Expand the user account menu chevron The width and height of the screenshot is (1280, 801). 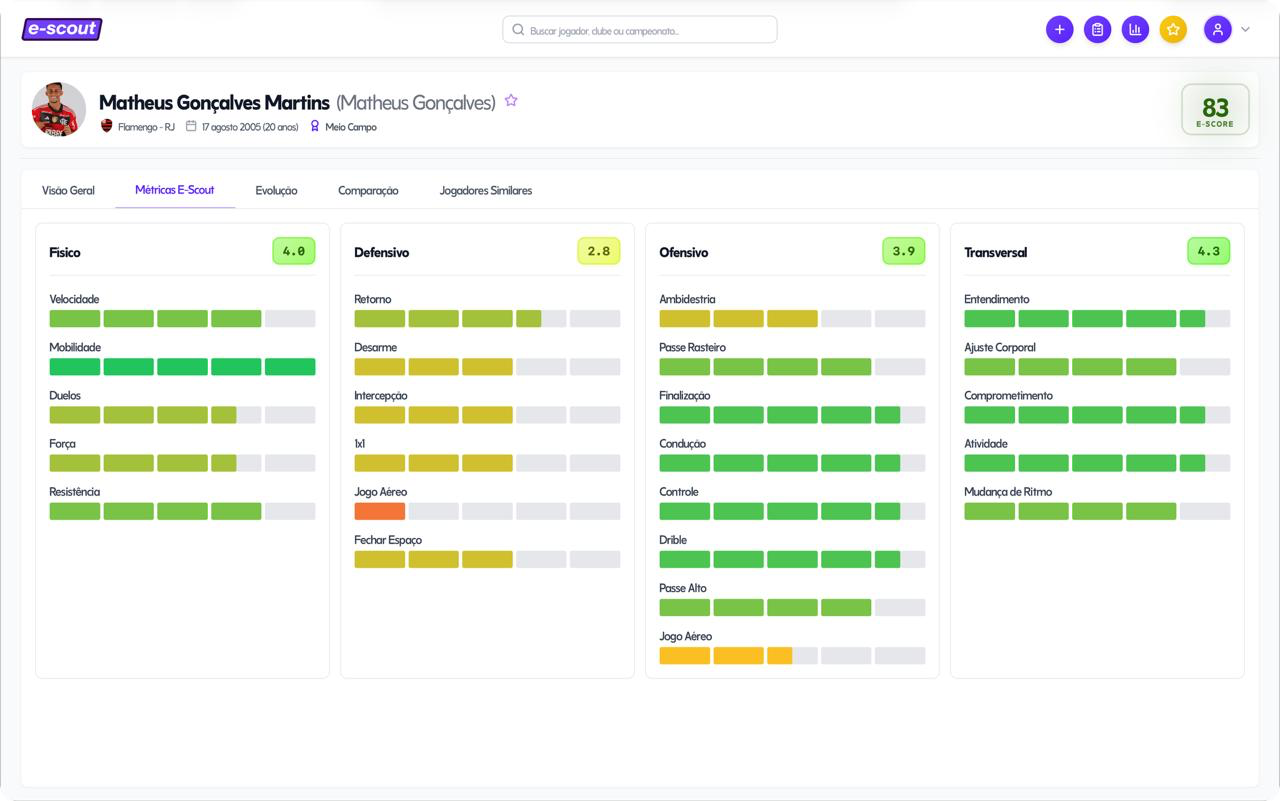tap(1245, 30)
